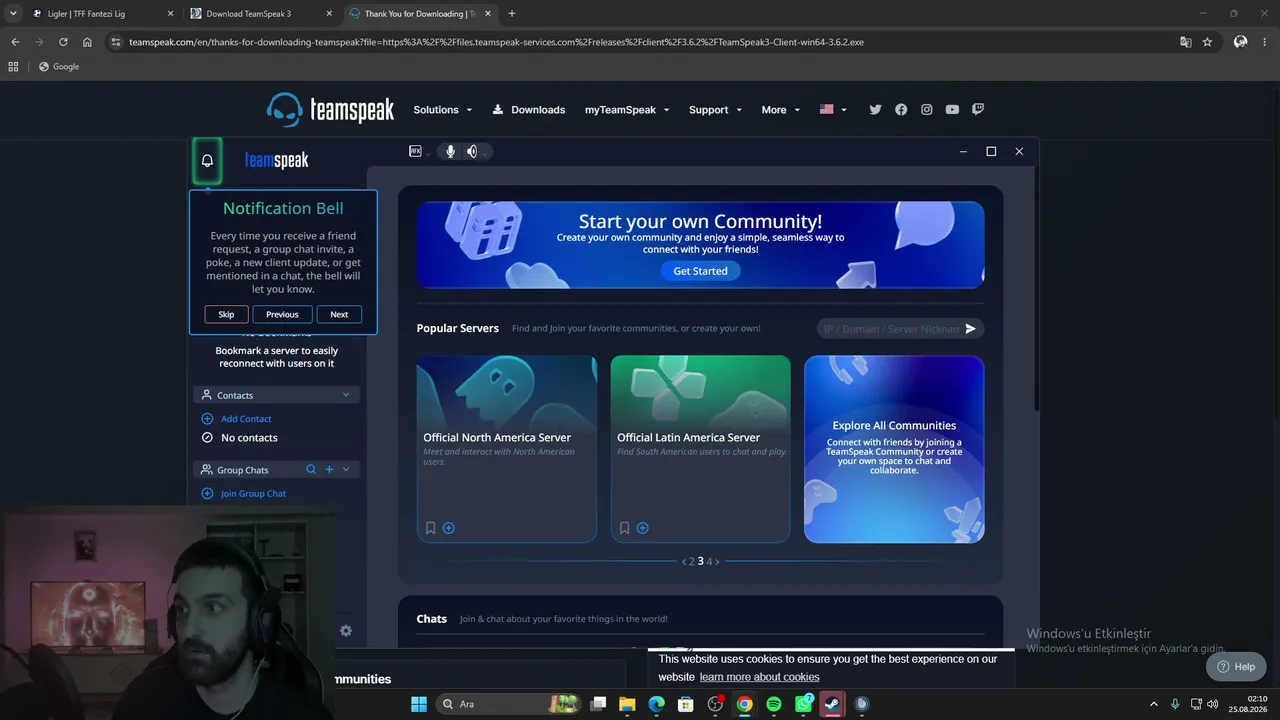The image size is (1280, 720).
Task: Click the Add Contact link
Action: [x=246, y=419]
